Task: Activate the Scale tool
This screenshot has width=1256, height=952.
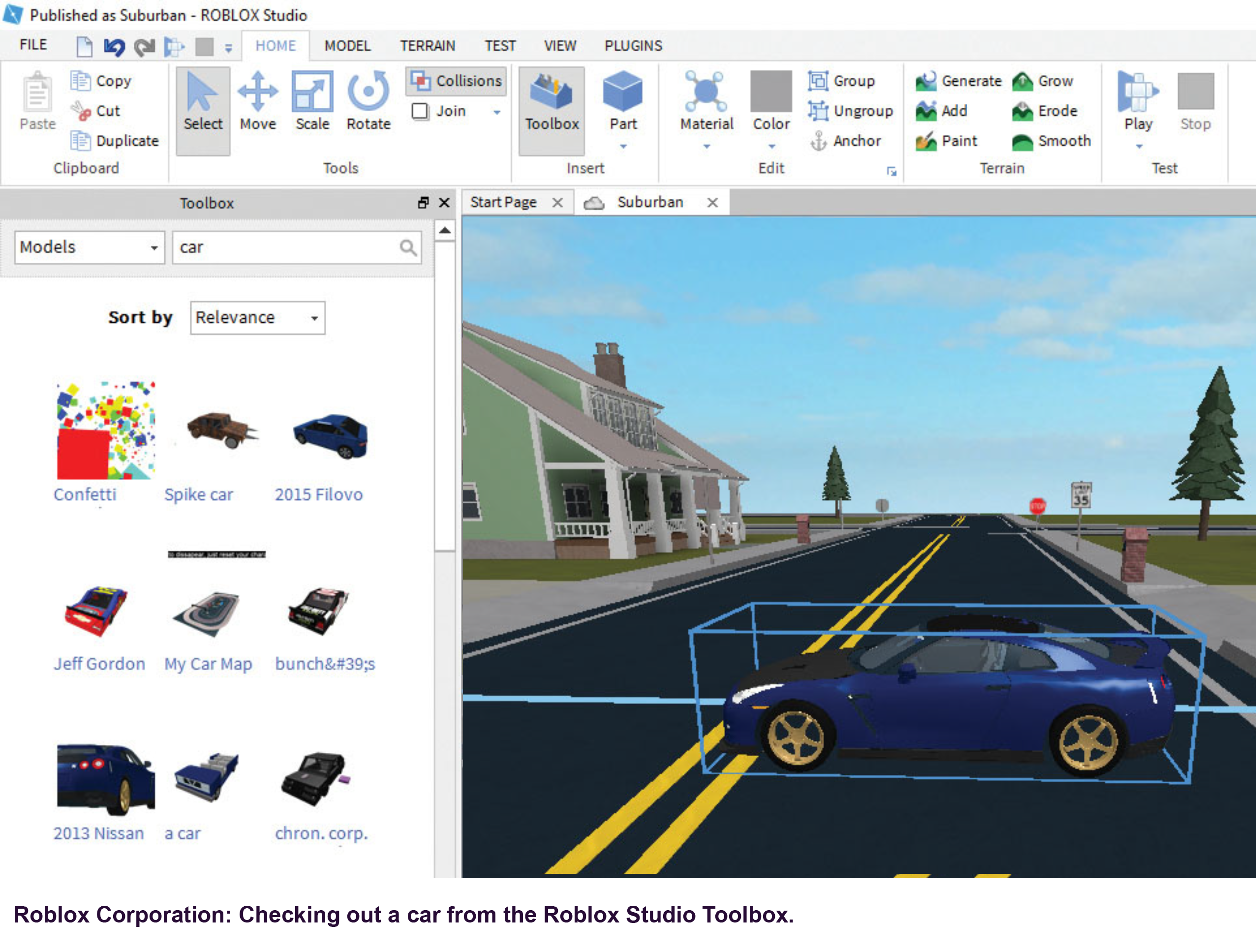Action: [x=312, y=101]
